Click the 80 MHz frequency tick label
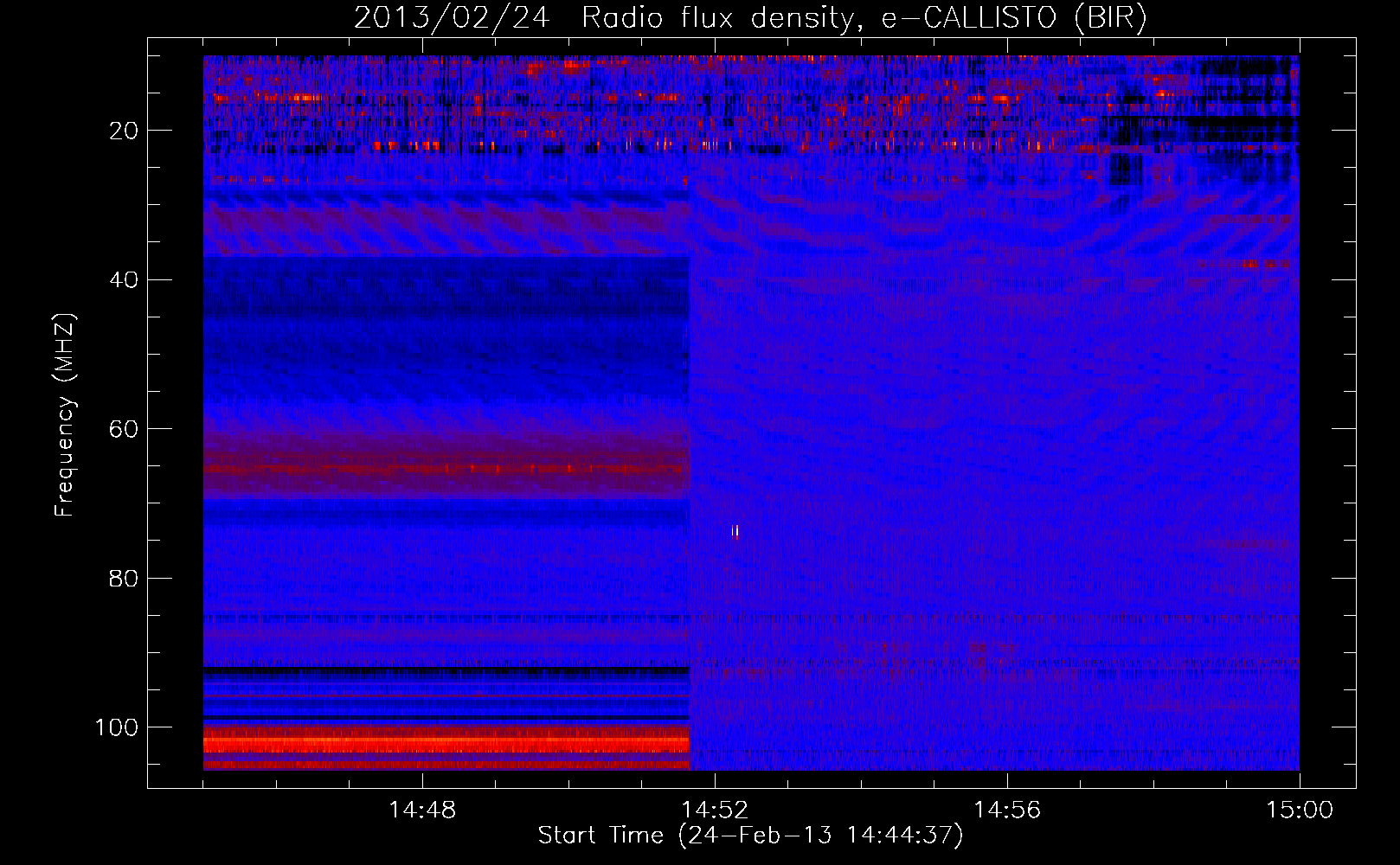The height and width of the screenshot is (865, 1400). click(124, 578)
